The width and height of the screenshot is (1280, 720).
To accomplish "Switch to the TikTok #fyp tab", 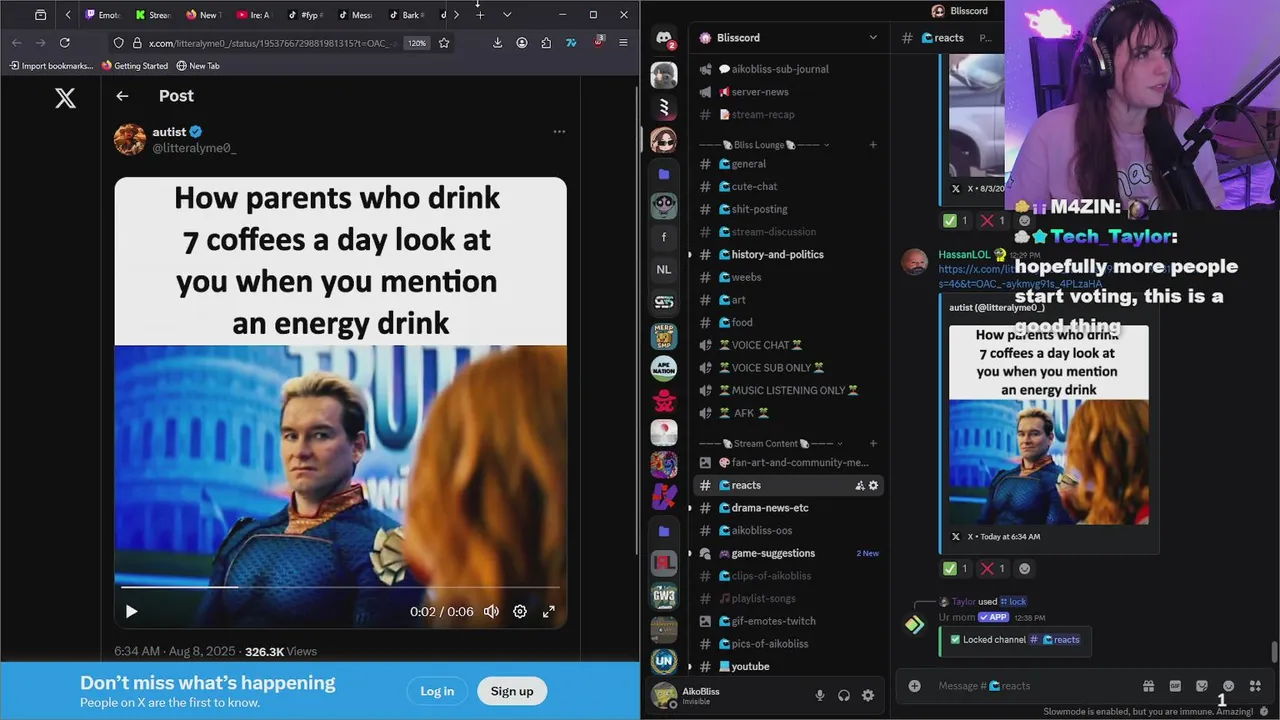I will [x=304, y=15].
